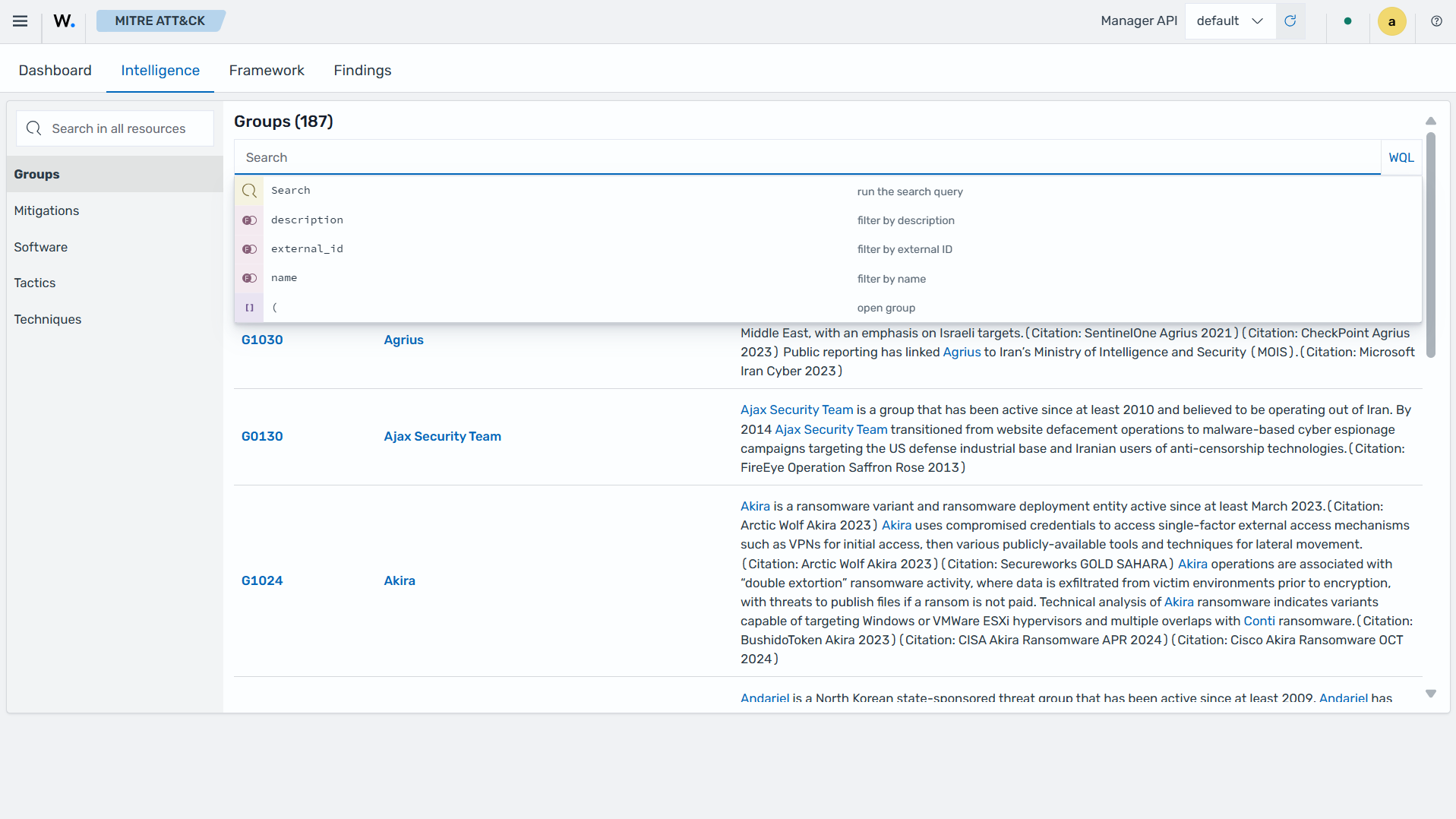Refresh the Manager API selection
Image resolution: width=1456 pixels, height=819 pixels.
click(x=1290, y=21)
